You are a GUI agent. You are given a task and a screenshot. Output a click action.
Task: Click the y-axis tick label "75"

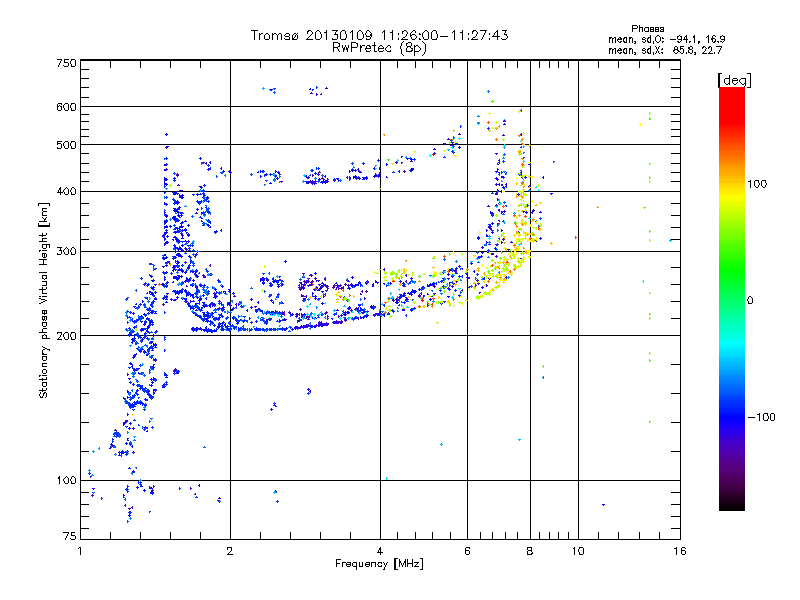70,536
